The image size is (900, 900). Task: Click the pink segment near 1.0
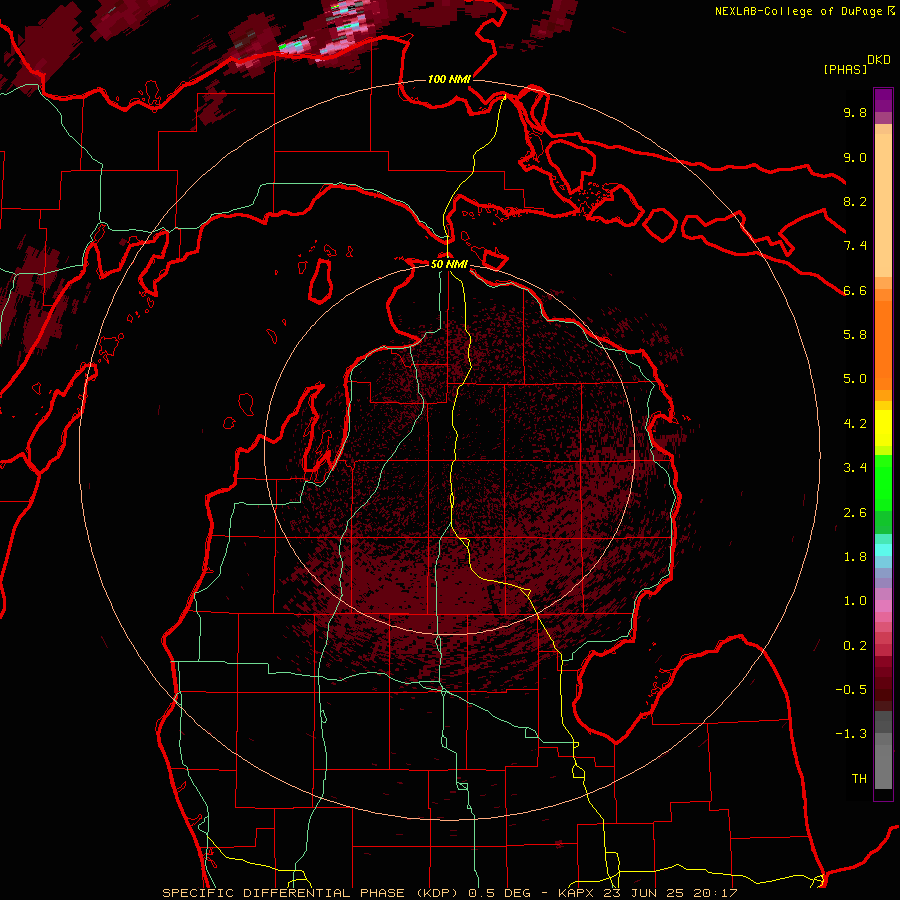pyautogui.click(x=883, y=606)
